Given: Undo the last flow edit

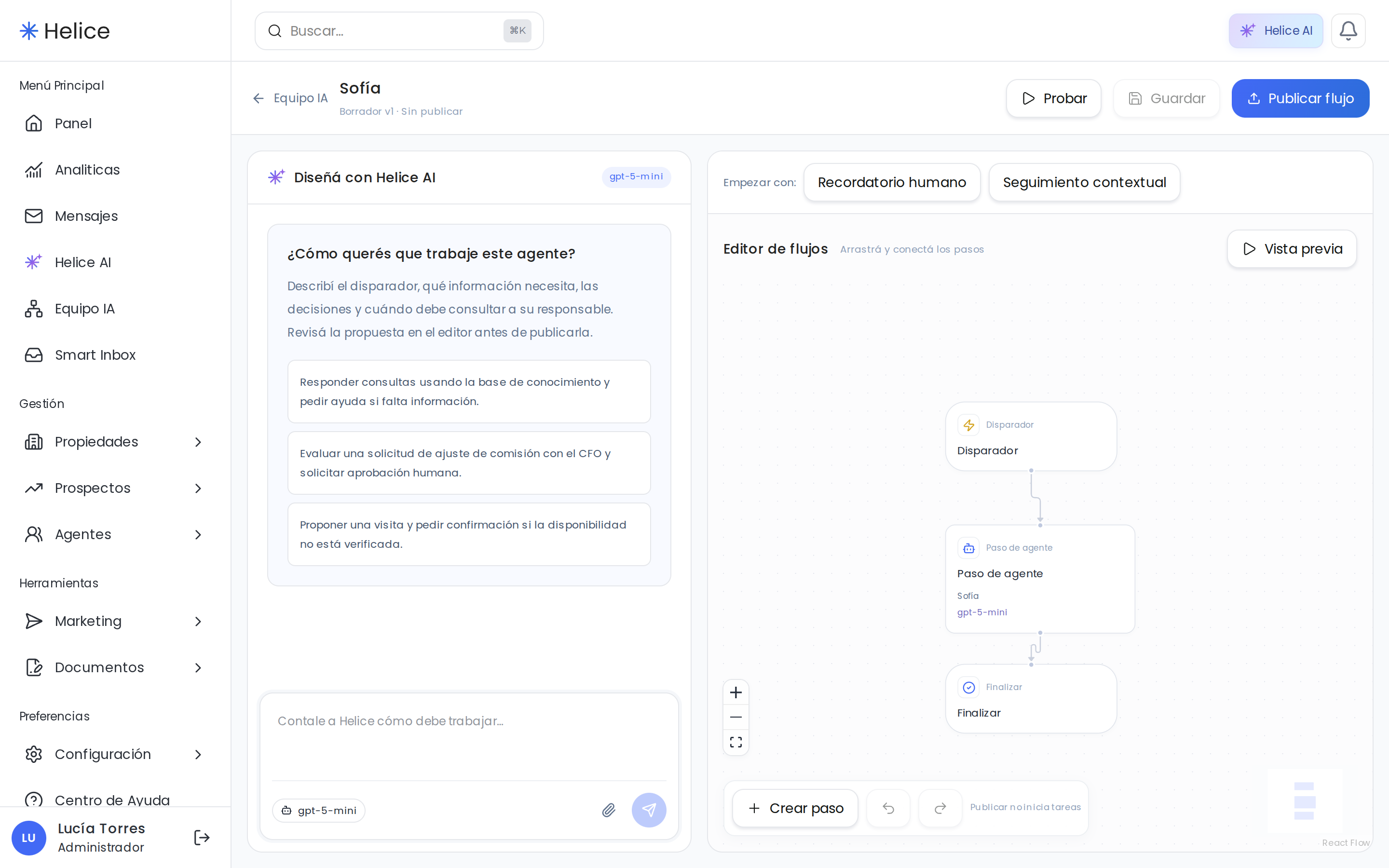Looking at the screenshot, I should click(x=888, y=808).
